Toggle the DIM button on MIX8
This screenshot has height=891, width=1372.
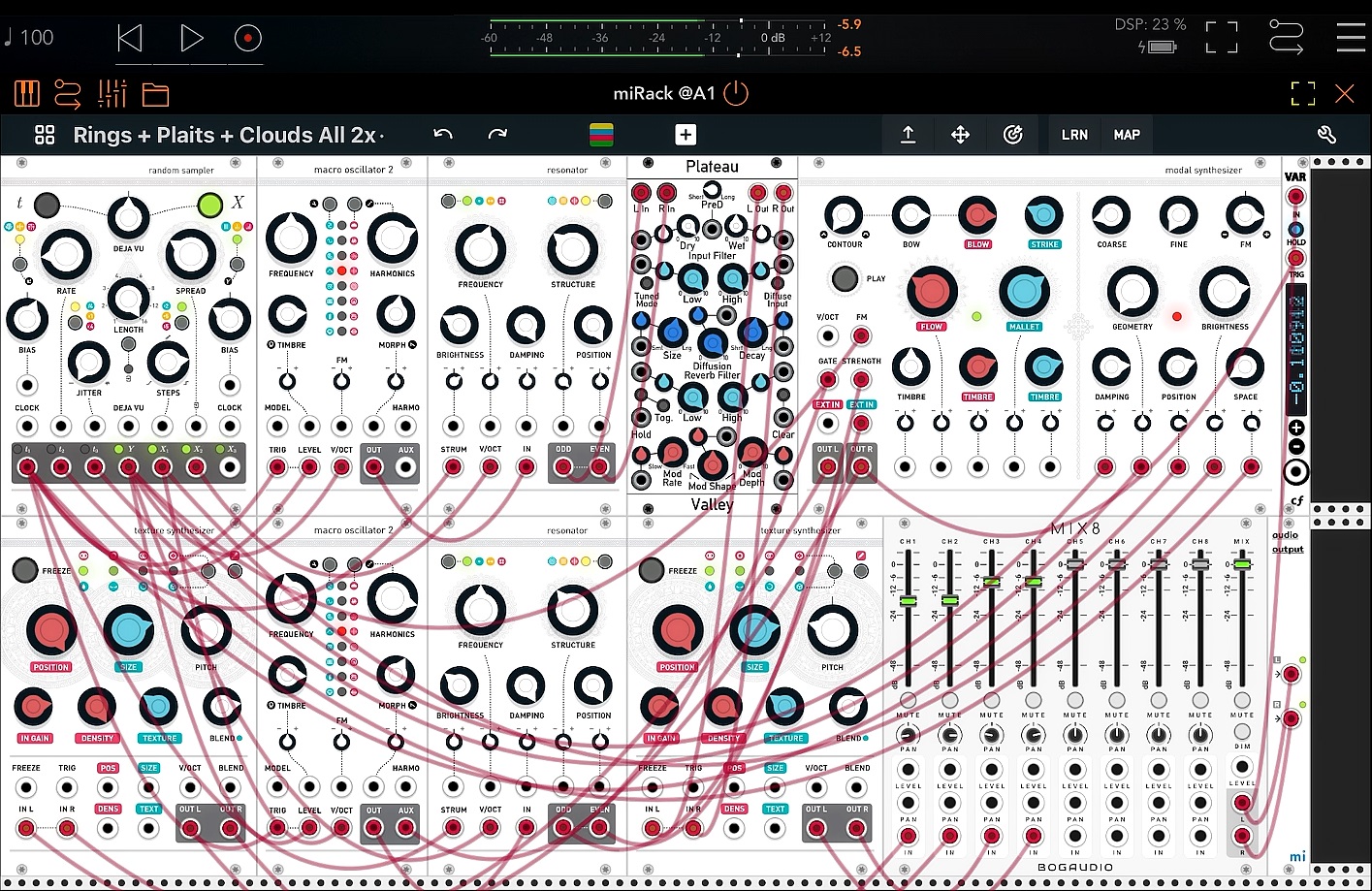click(x=1242, y=731)
